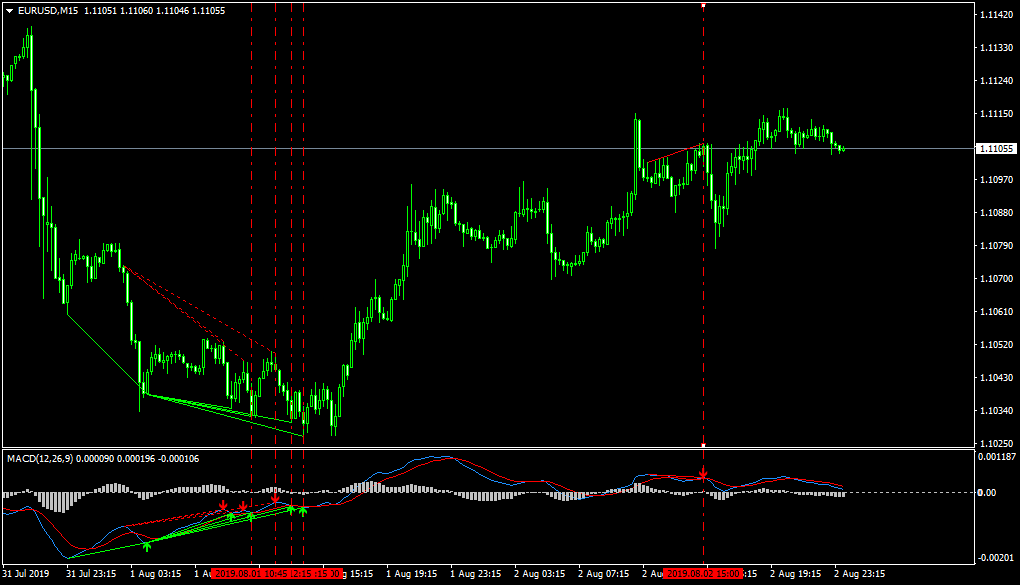Click the 0.00 level on MACD scale

(985, 492)
